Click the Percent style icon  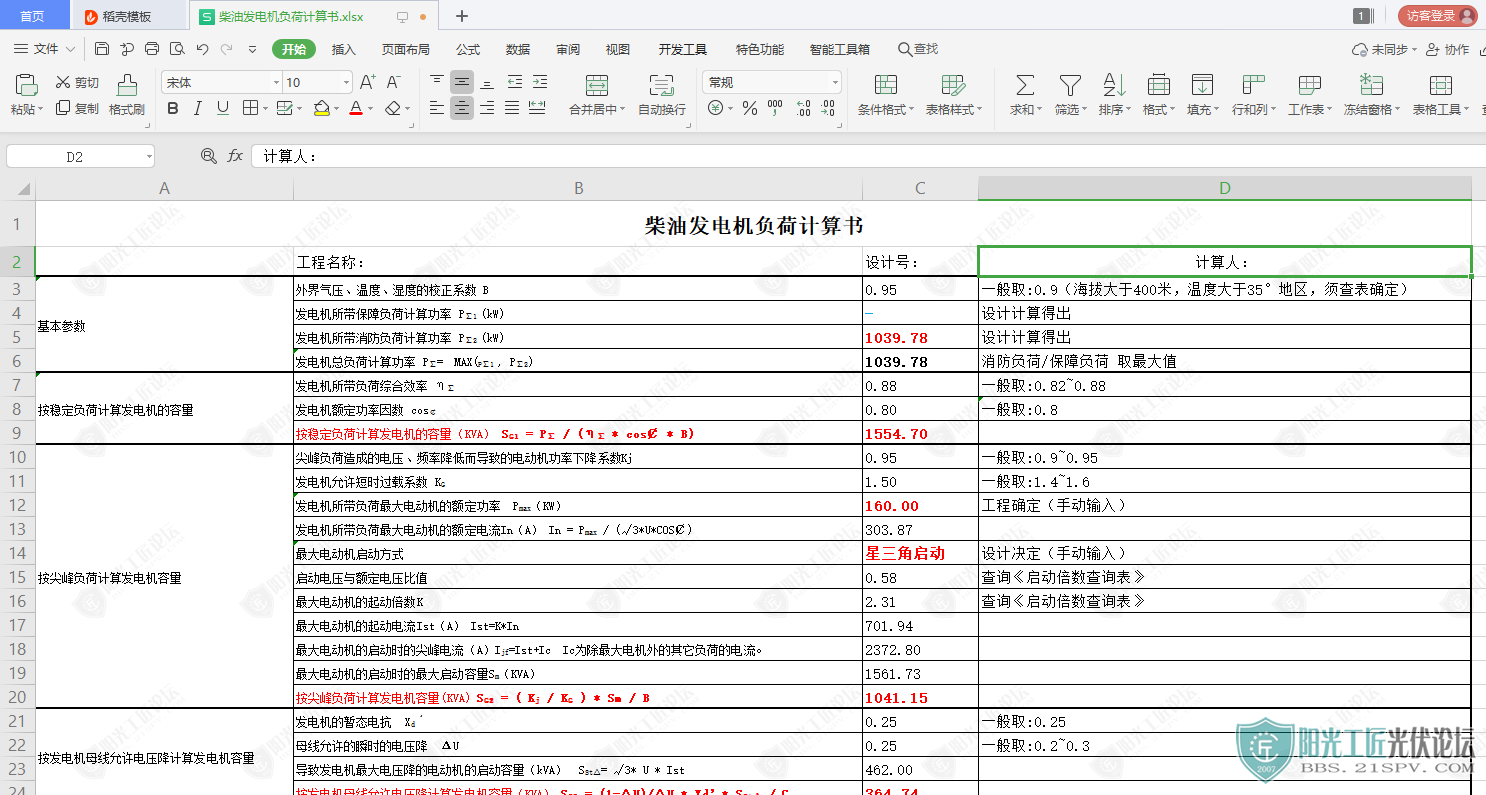750,108
